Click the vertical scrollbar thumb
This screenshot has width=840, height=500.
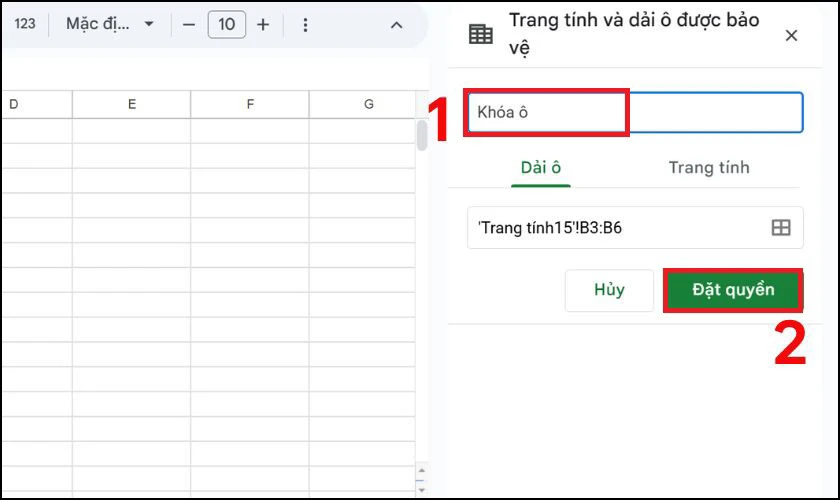[422, 136]
